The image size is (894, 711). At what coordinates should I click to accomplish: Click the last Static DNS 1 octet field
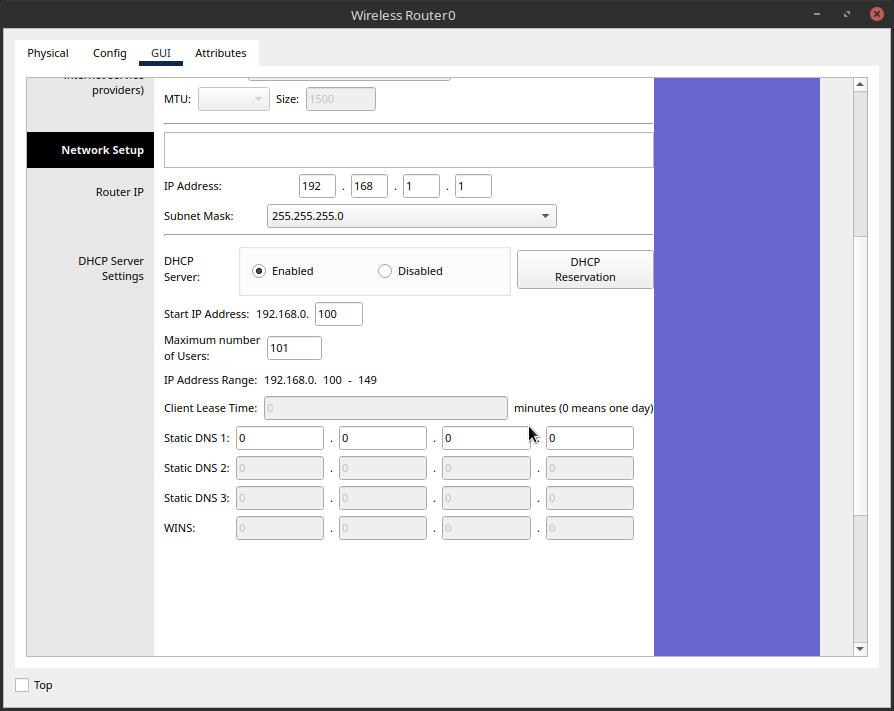coord(589,438)
